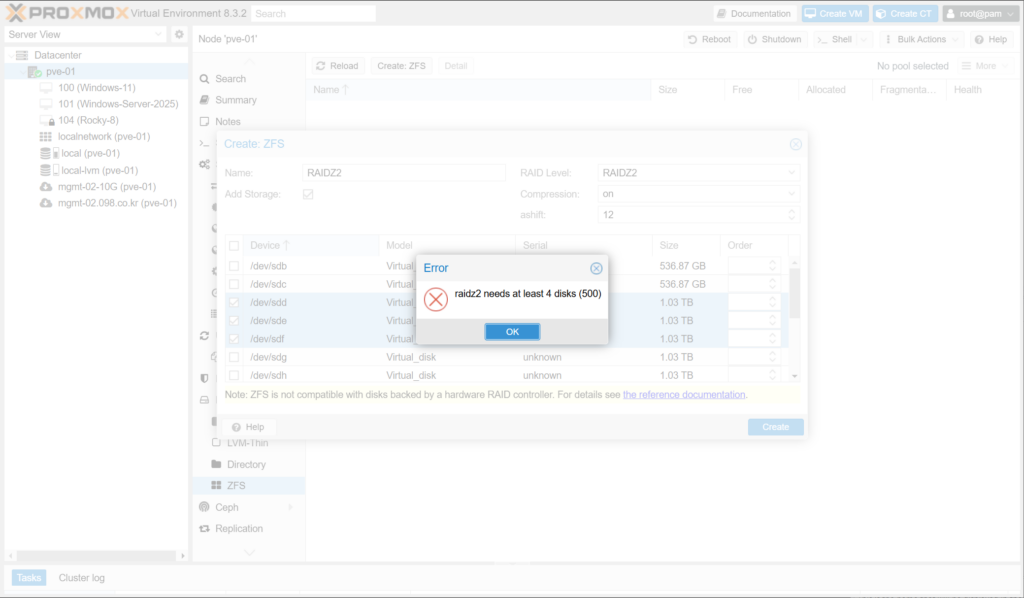
Task: Open the RAID Level dropdown
Action: point(698,173)
